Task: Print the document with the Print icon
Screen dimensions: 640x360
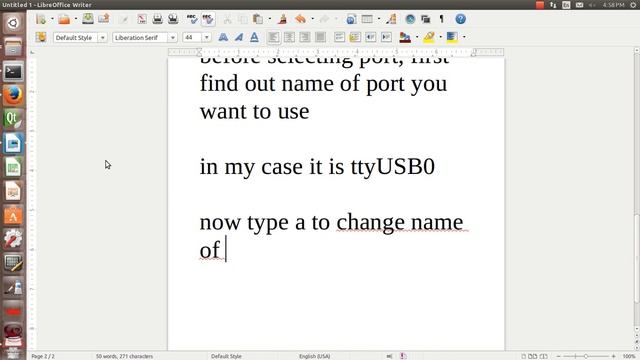Action: point(158,19)
